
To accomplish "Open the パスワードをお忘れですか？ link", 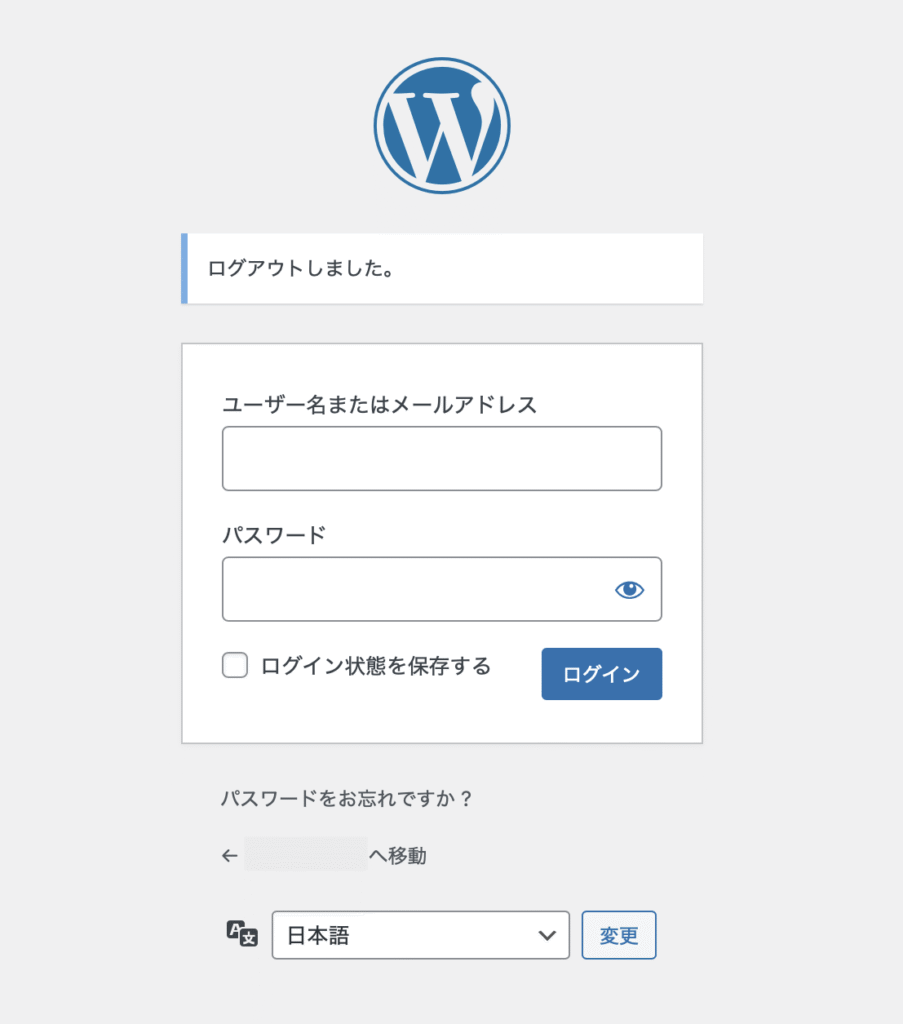I will click(346, 799).
